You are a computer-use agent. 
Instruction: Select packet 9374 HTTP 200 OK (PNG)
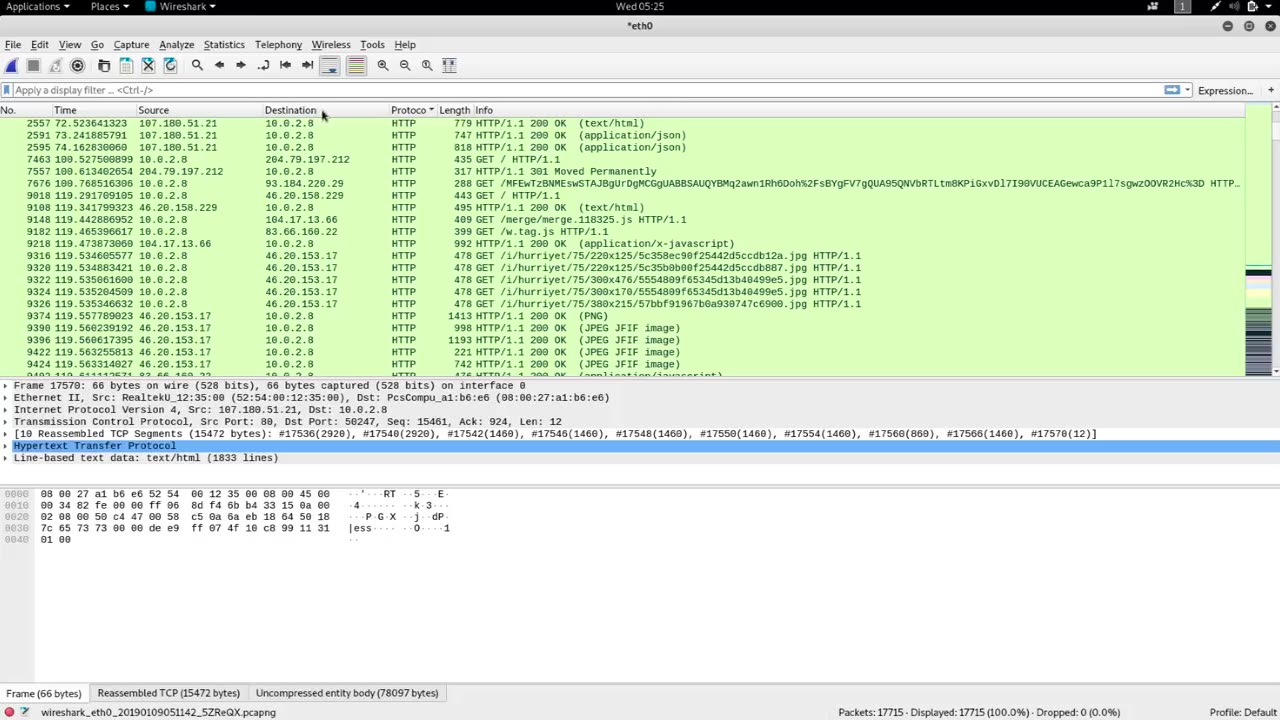[622, 316]
